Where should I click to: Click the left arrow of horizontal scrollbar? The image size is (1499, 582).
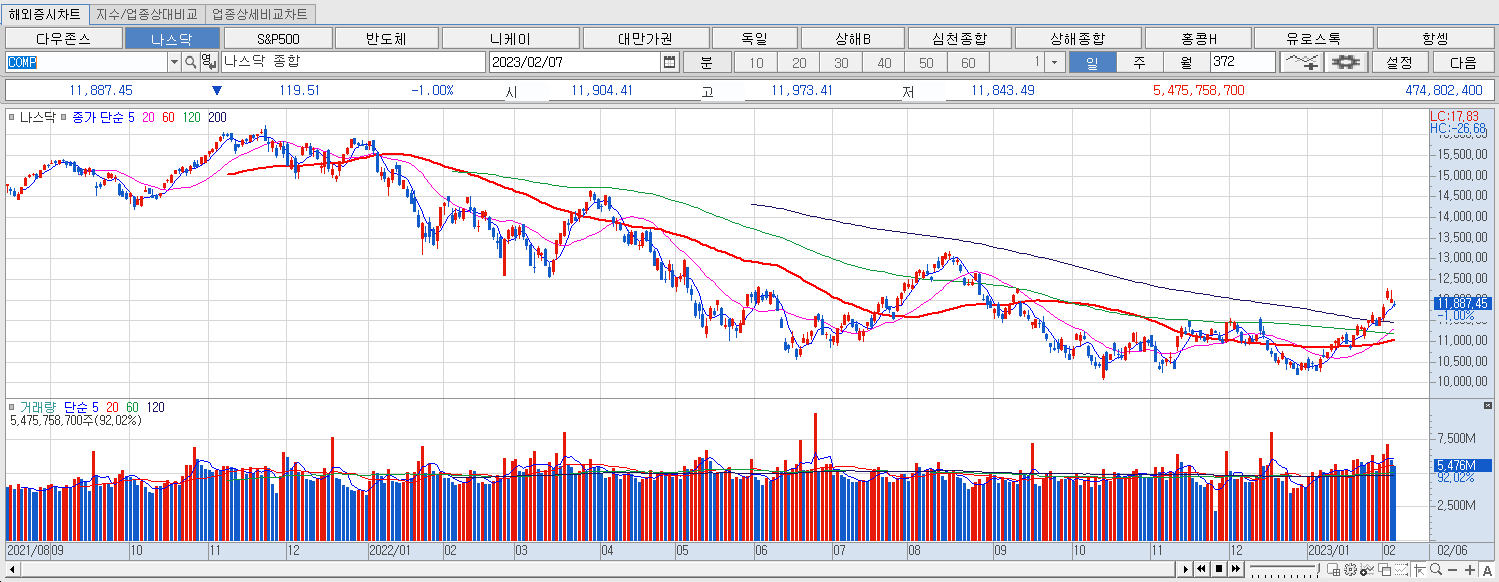(x=10, y=569)
